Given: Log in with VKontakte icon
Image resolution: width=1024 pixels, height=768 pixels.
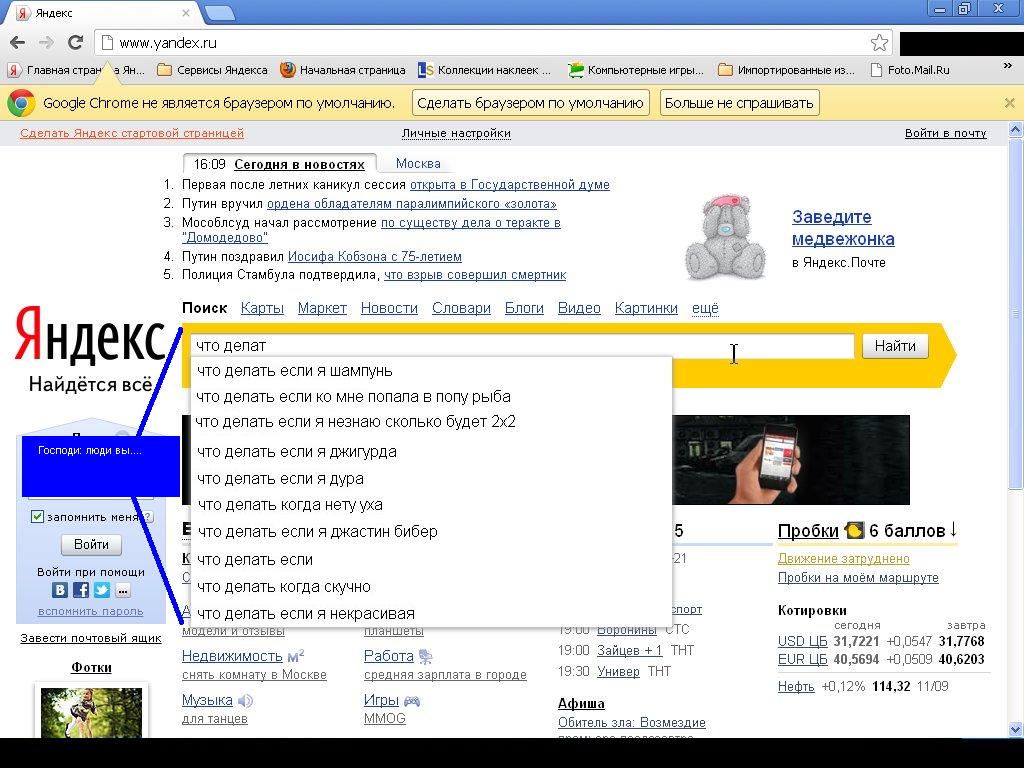Looking at the screenshot, I should pos(59,590).
